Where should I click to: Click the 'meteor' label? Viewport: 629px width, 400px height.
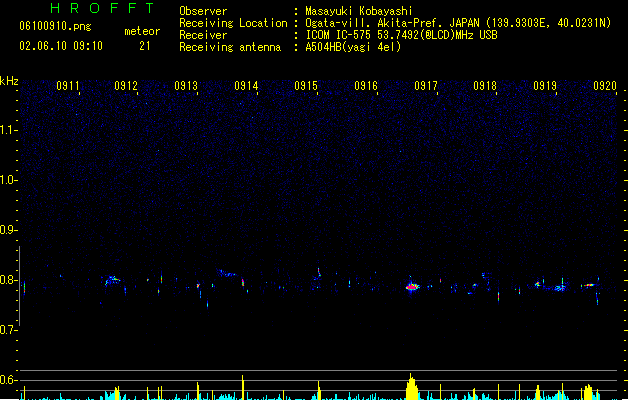[x=142, y=31]
